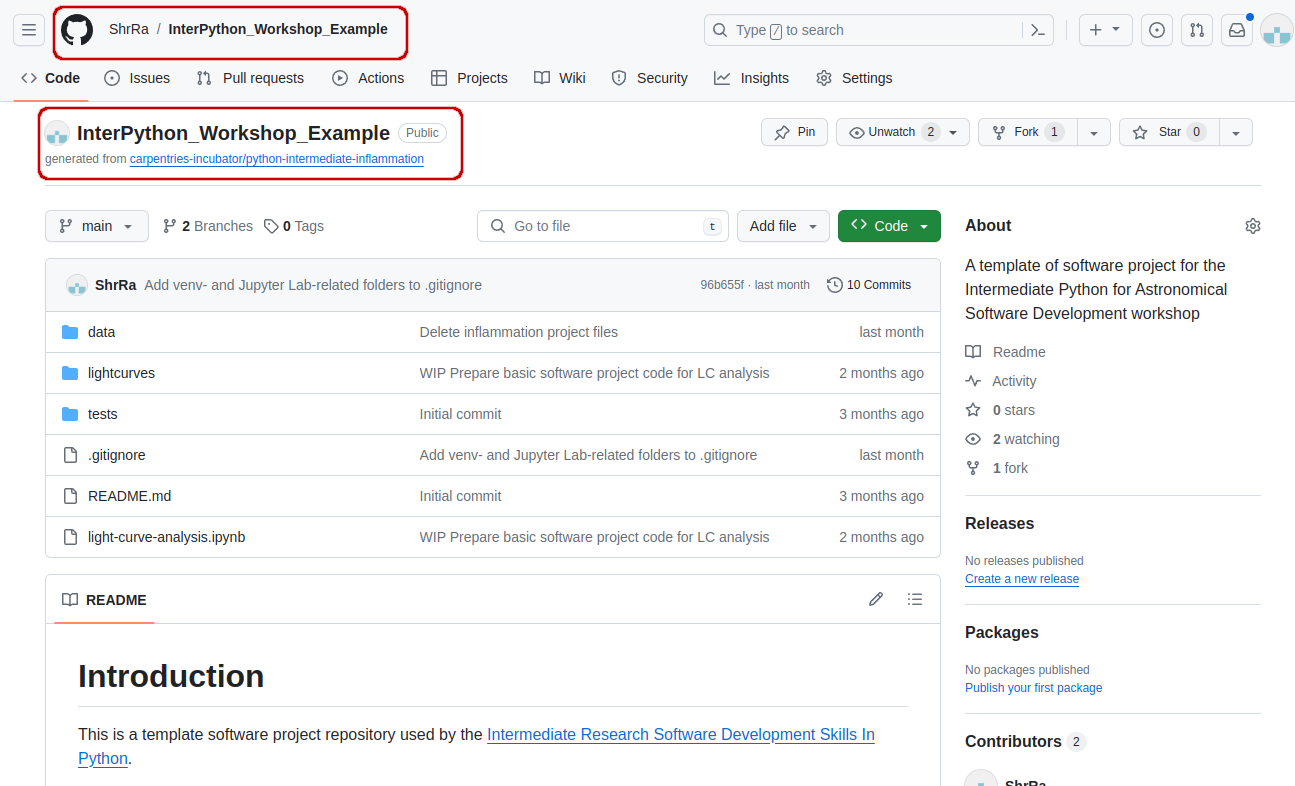1295x786 pixels.
Task: Open repository About settings gear
Action: 1253,226
